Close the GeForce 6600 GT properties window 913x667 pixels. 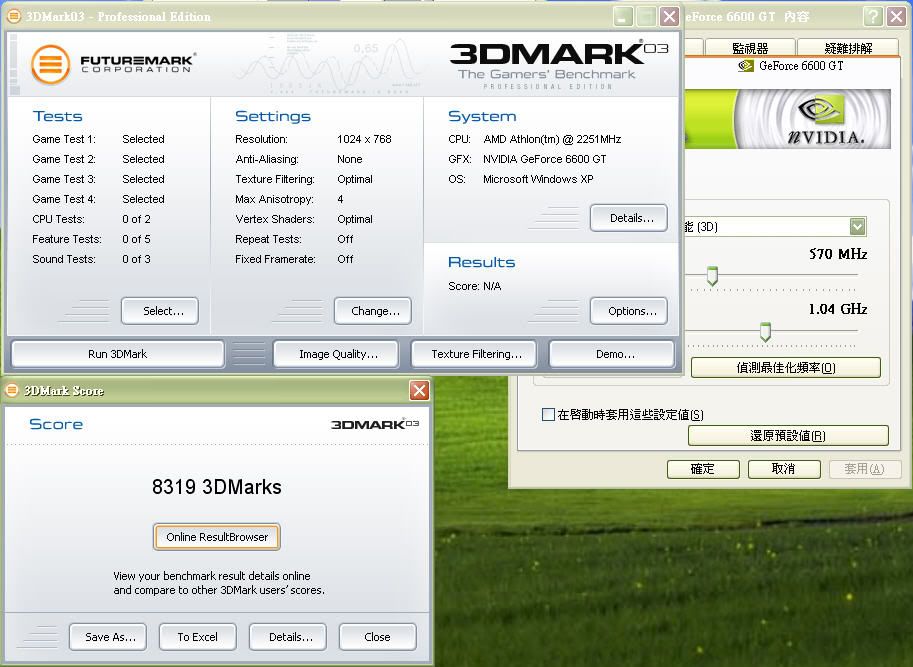[x=896, y=16]
